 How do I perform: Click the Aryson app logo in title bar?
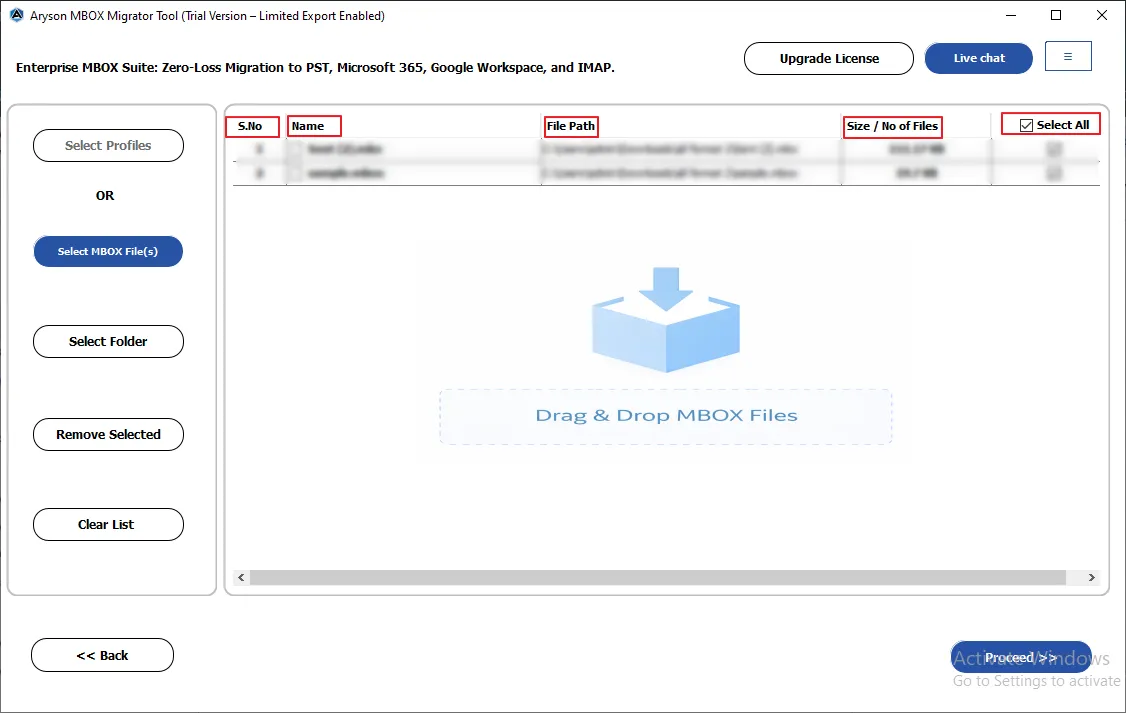[17, 15]
